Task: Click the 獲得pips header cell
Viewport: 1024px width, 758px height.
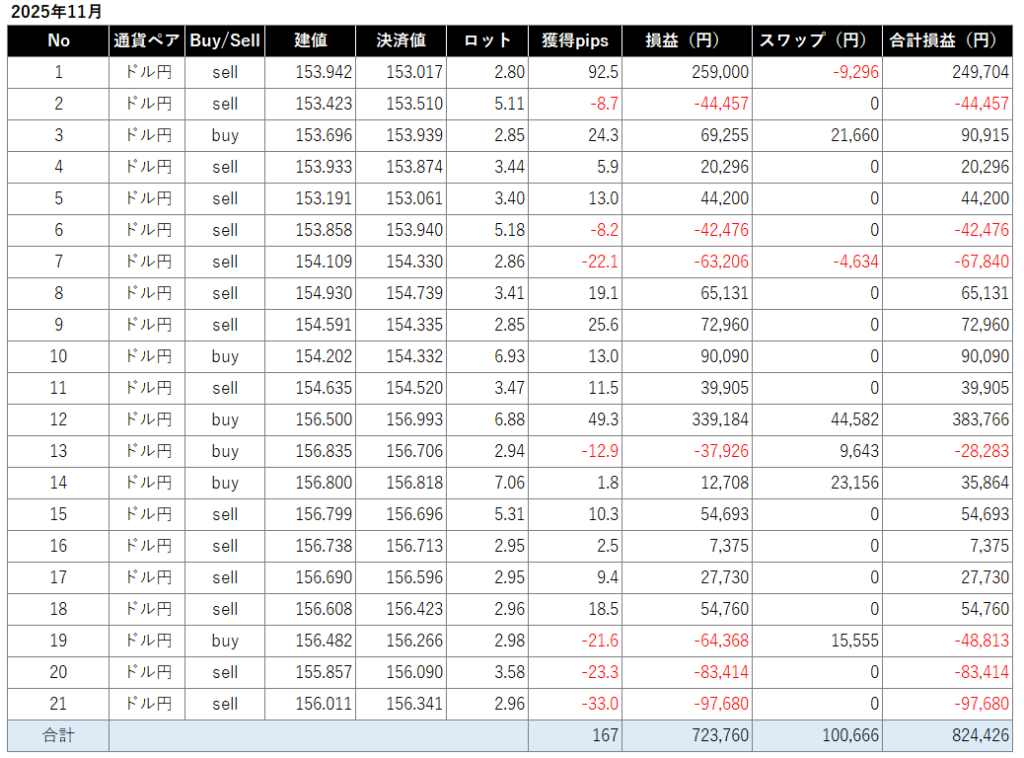Action: [x=574, y=41]
